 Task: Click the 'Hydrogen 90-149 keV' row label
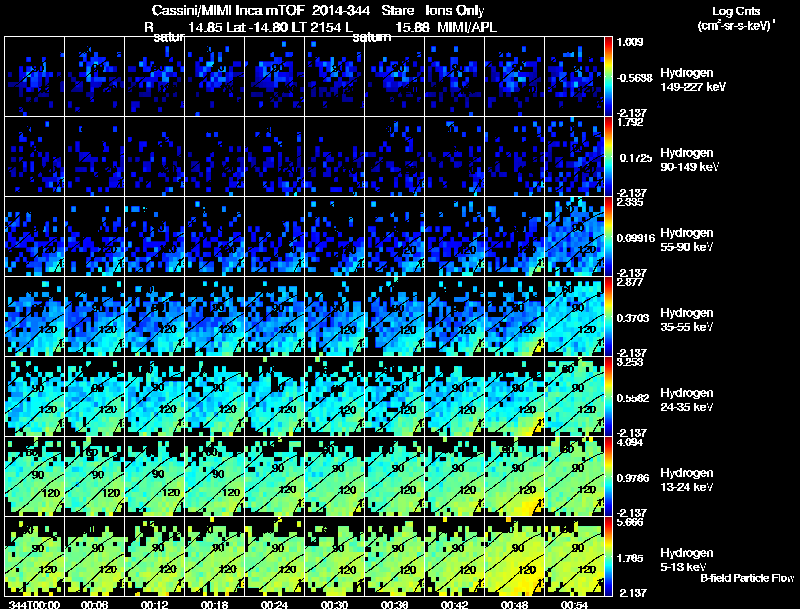click(x=689, y=160)
